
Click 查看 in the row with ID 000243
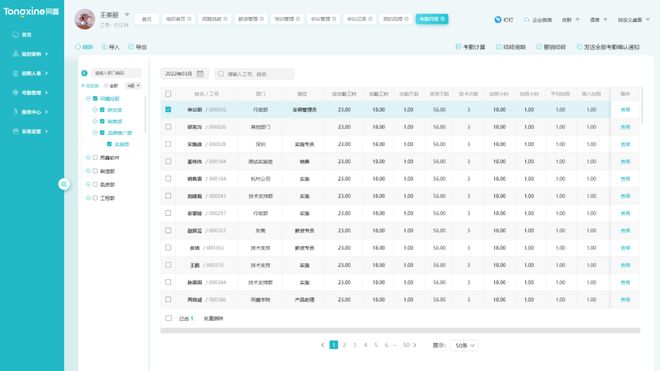click(x=625, y=196)
